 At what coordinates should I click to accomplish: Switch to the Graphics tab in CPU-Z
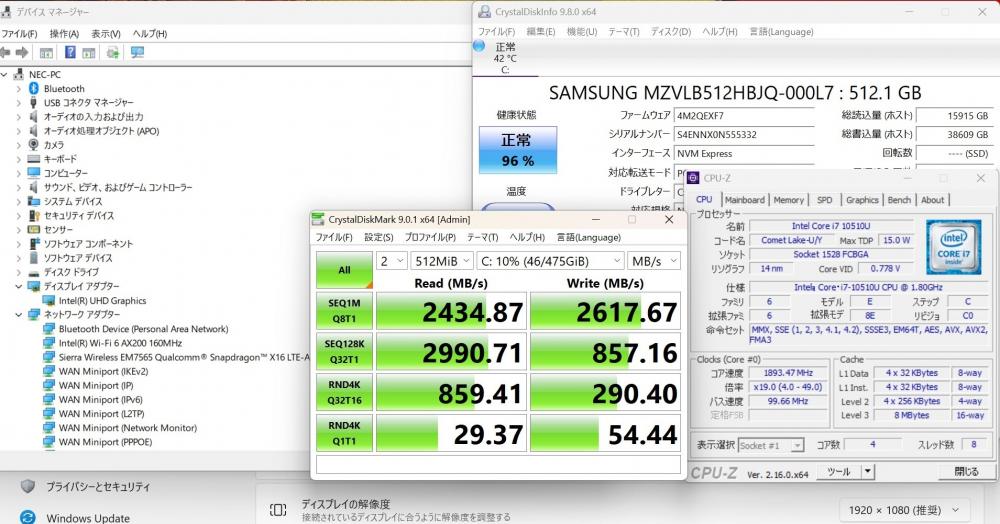click(862, 200)
